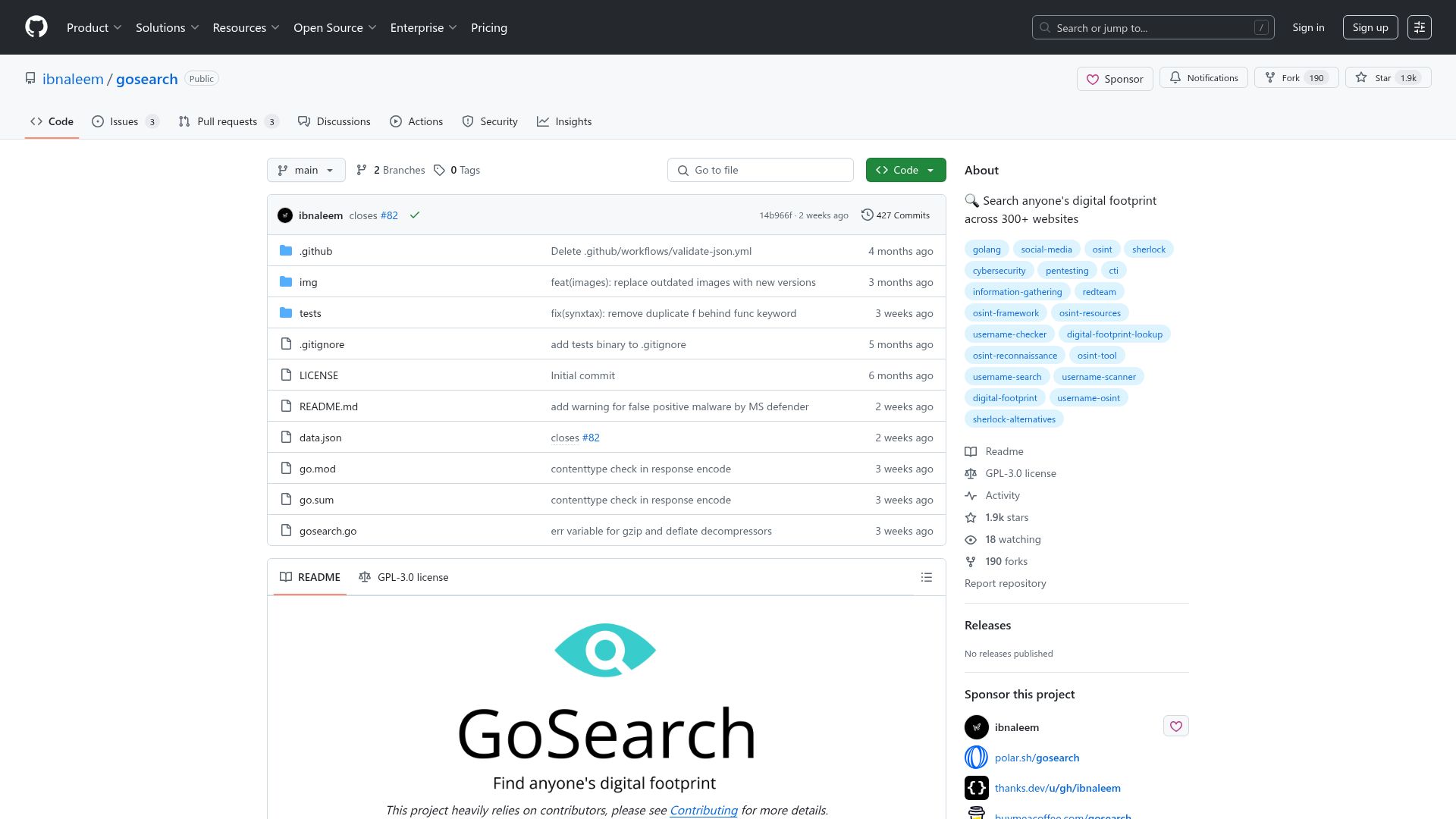Open the go.mod file
The width and height of the screenshot is (1456, 819).
(318, 469)
